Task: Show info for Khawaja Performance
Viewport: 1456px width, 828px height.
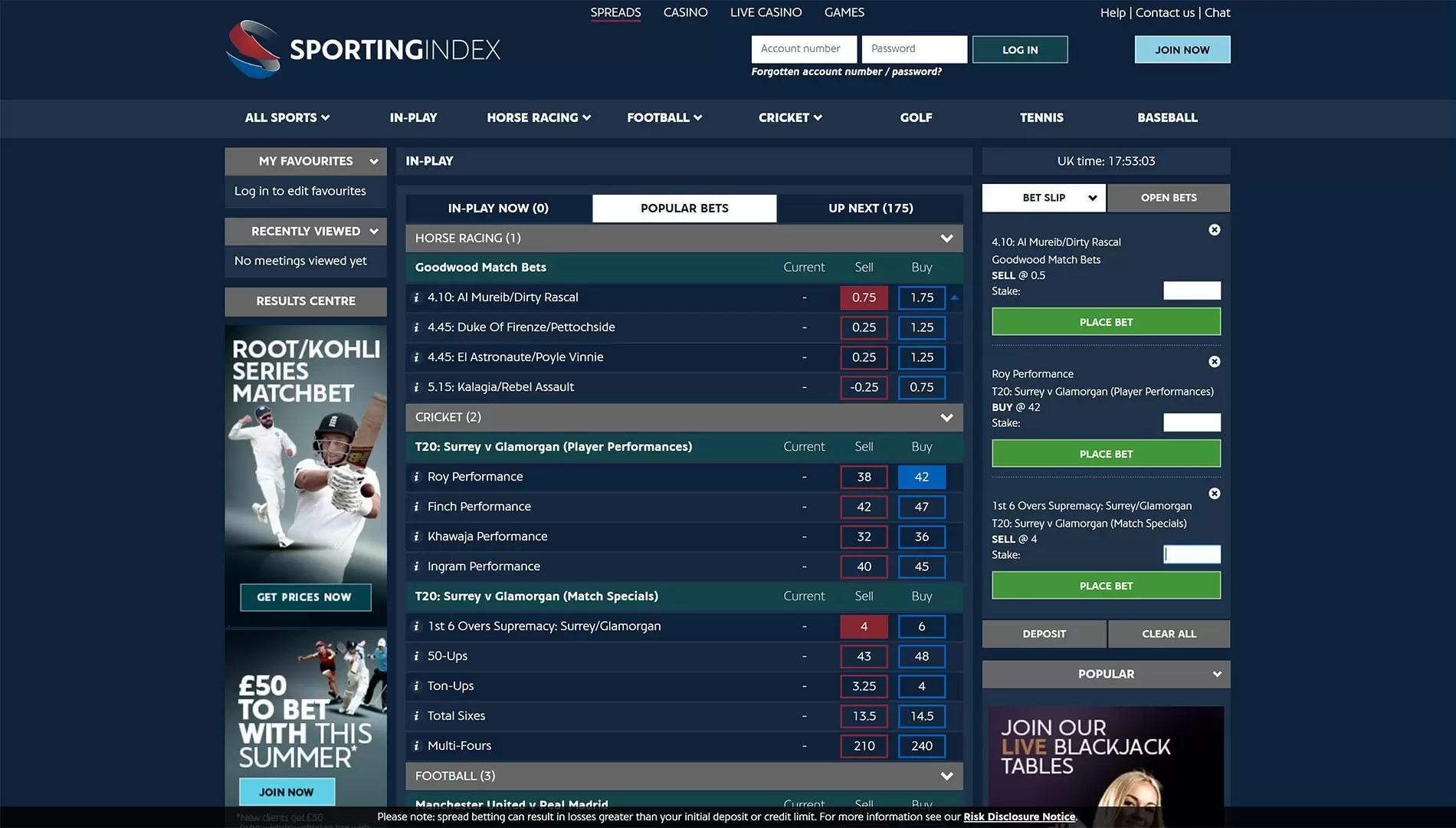Action: [416, 537]
